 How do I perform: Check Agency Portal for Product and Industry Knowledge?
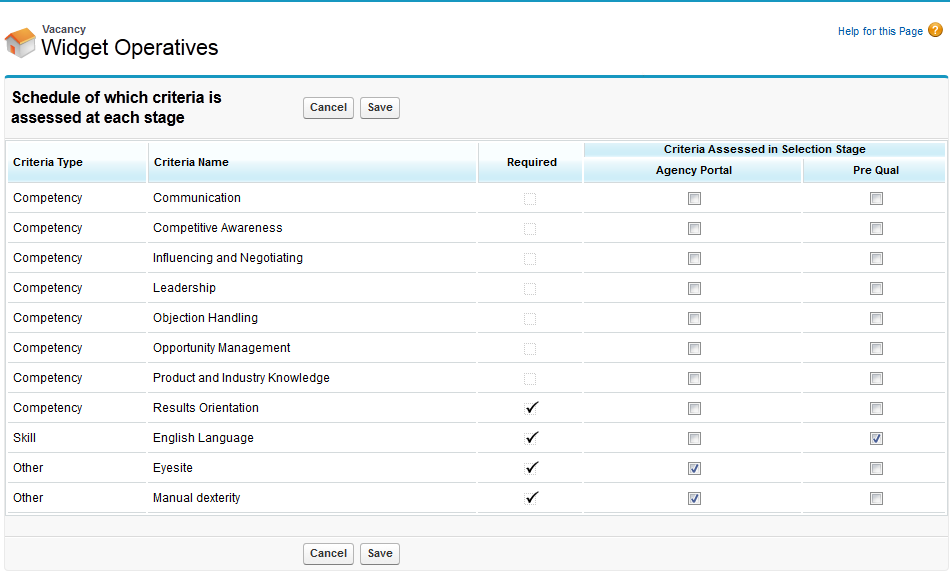pyautogui.click(x=694, y=378)
